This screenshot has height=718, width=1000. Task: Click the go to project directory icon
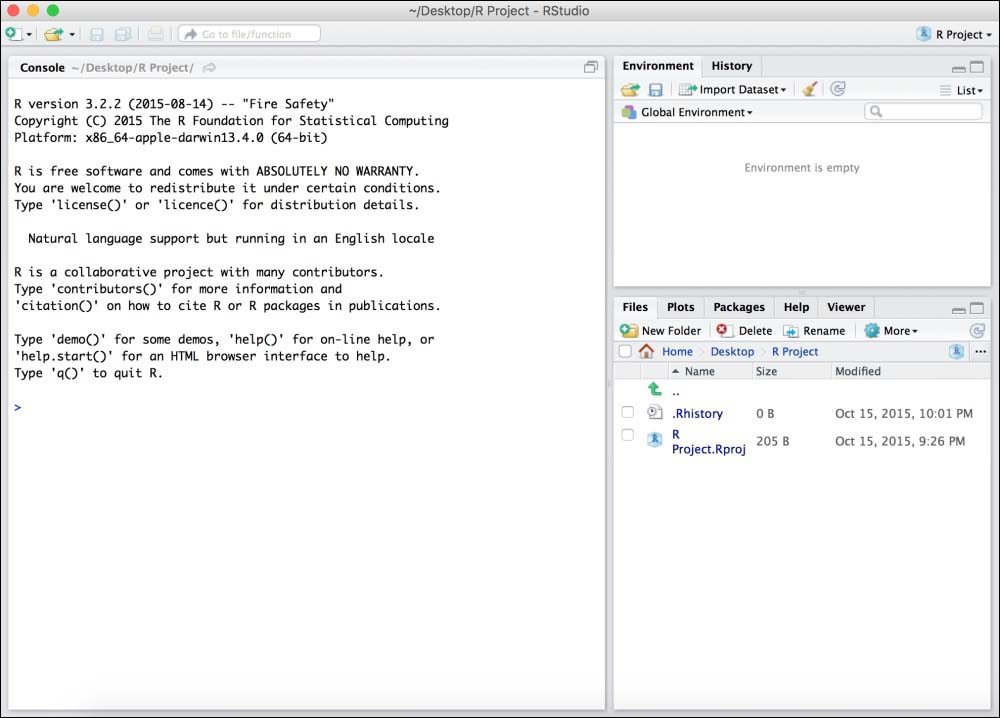956,351
